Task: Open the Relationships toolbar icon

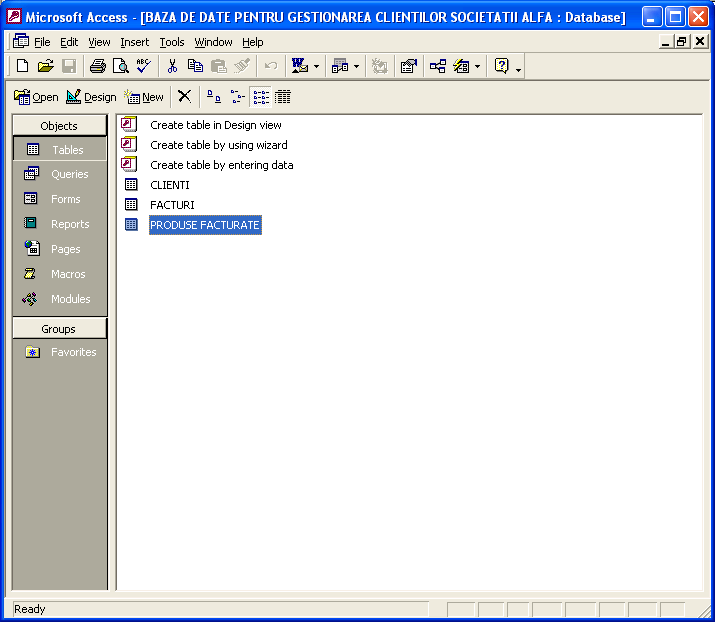Action: (438, 67)
